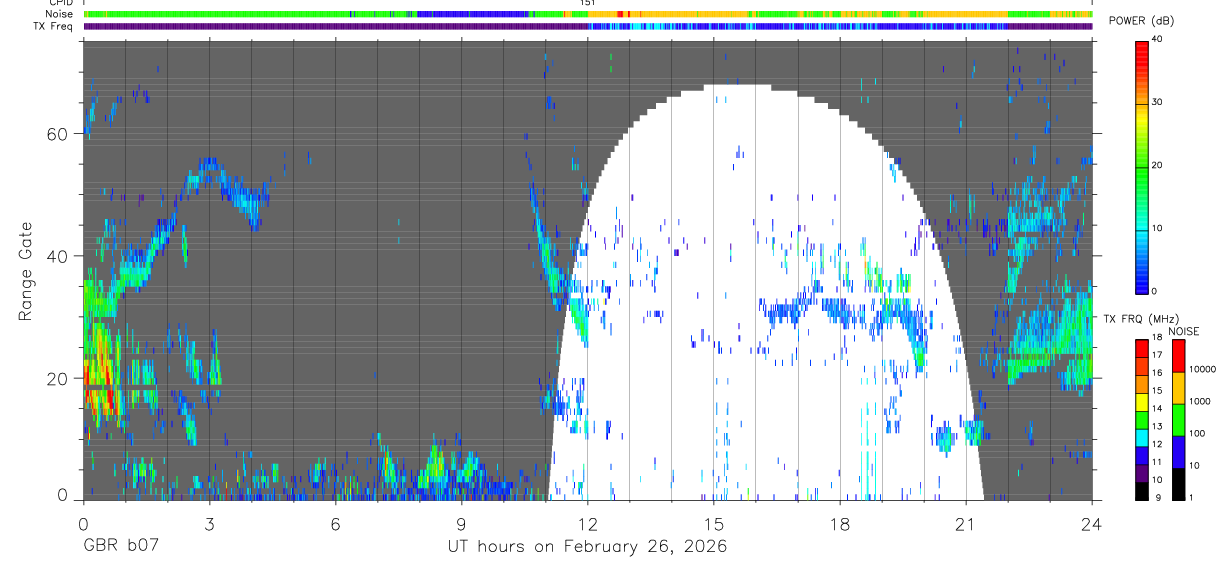This screenshot has width=1228, height=567.
Task: Click the 'UT hours on February 26, 2026' label
Action: point(587,547)
